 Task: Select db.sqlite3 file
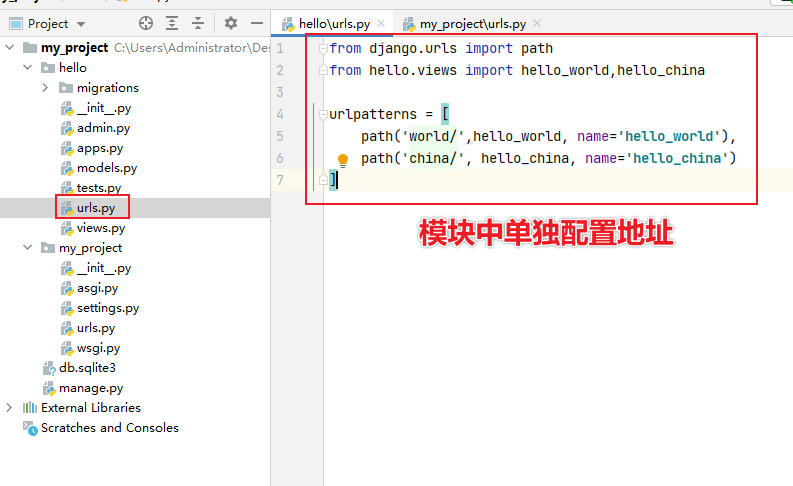(x=87, y=368)
